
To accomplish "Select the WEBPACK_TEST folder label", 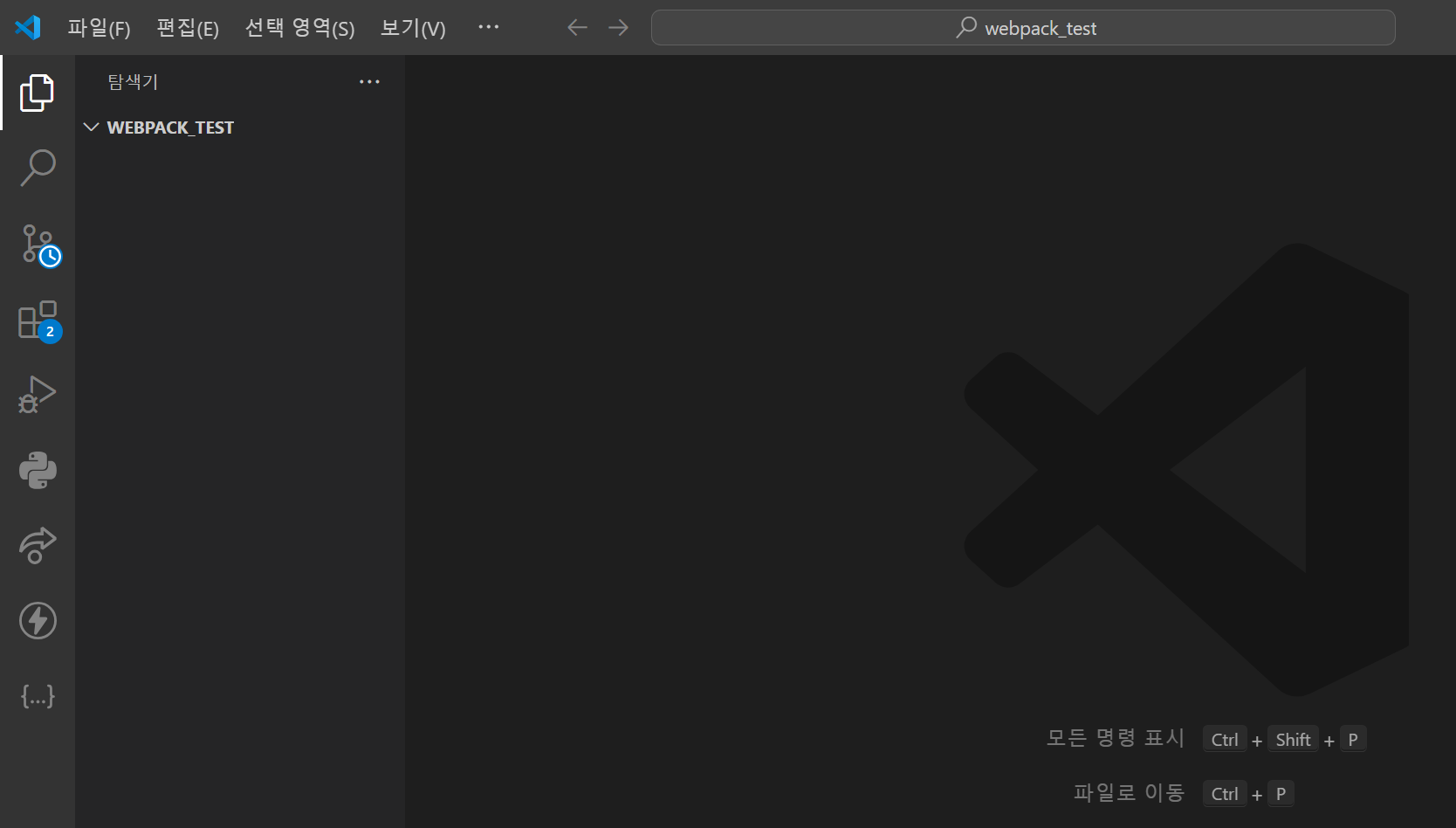I will click(x=170, y=128).
